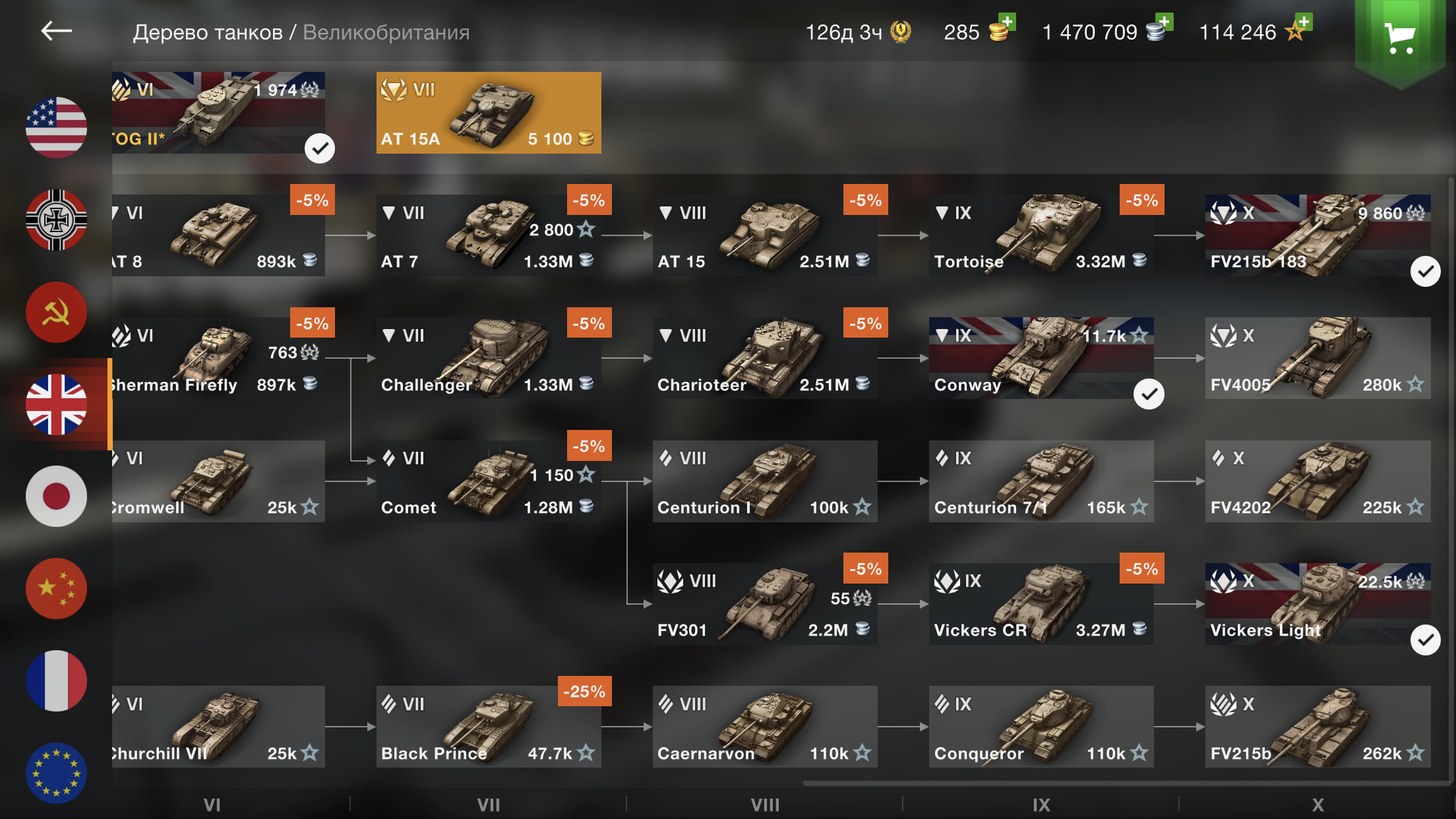Go back using the left arrow
Viewport: 1456px width, 819px height.
pos(56,31)
